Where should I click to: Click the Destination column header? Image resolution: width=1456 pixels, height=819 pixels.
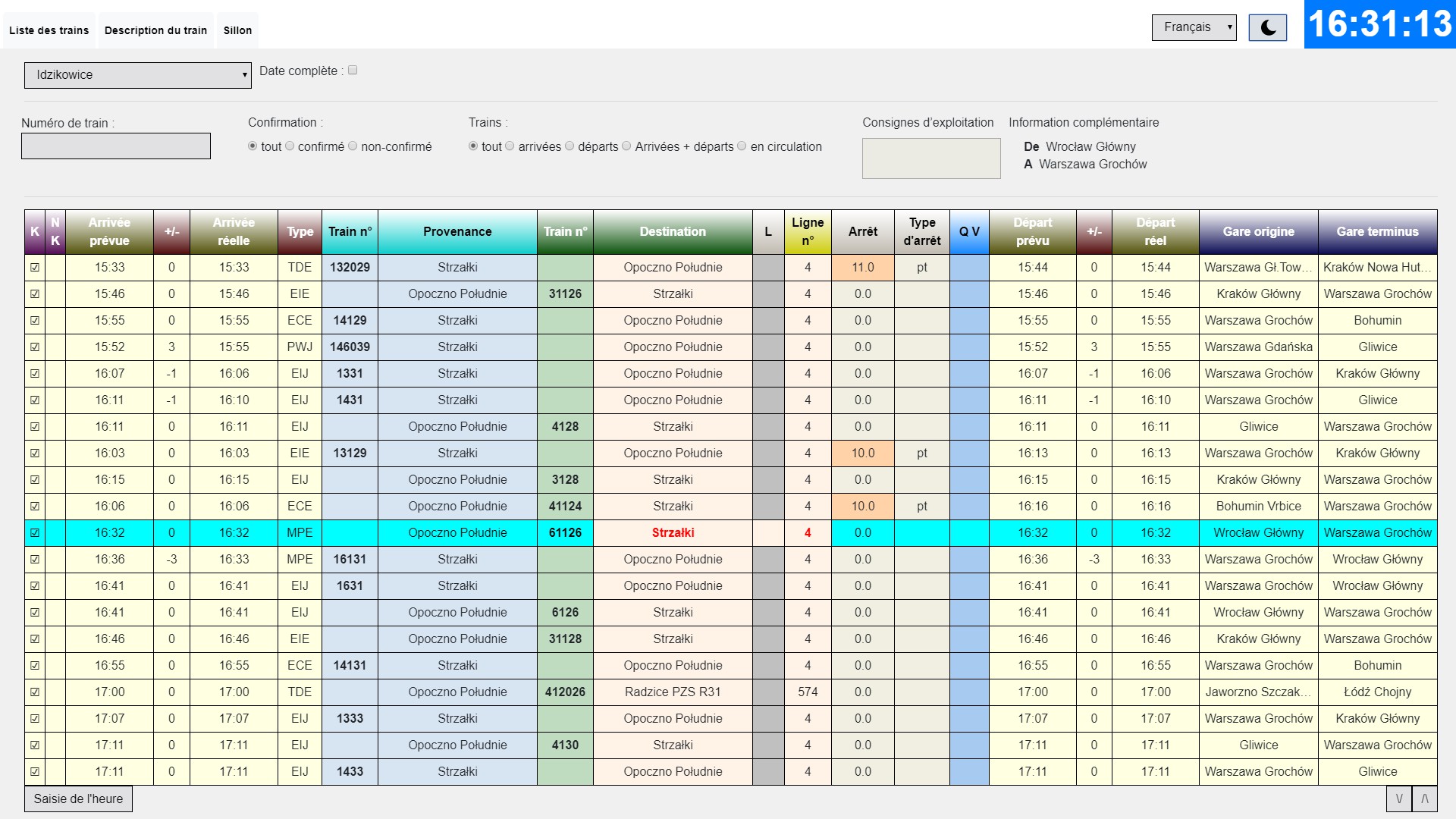tap(673, 232)
